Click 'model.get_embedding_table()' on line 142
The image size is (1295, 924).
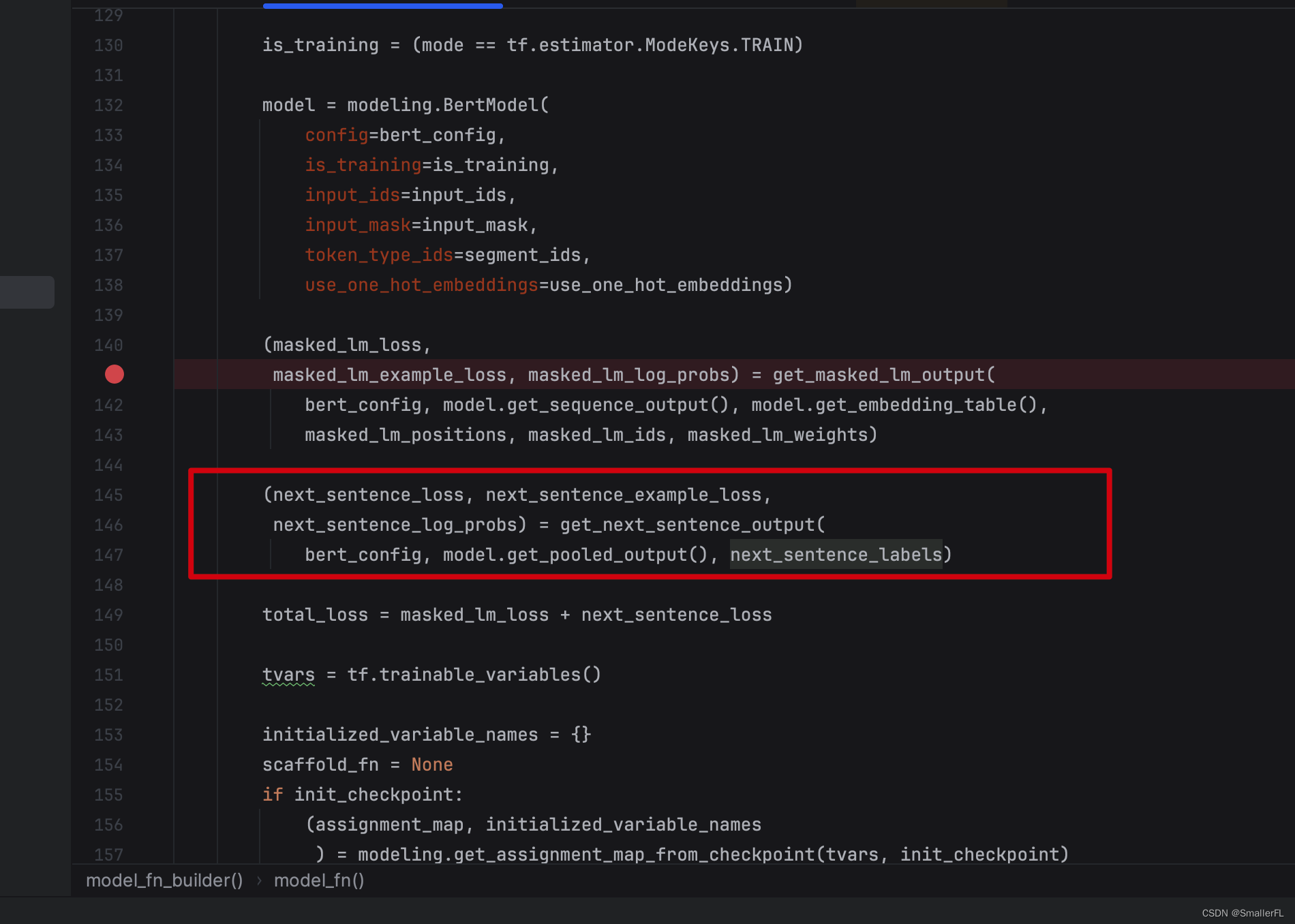[x=894, y=405]
